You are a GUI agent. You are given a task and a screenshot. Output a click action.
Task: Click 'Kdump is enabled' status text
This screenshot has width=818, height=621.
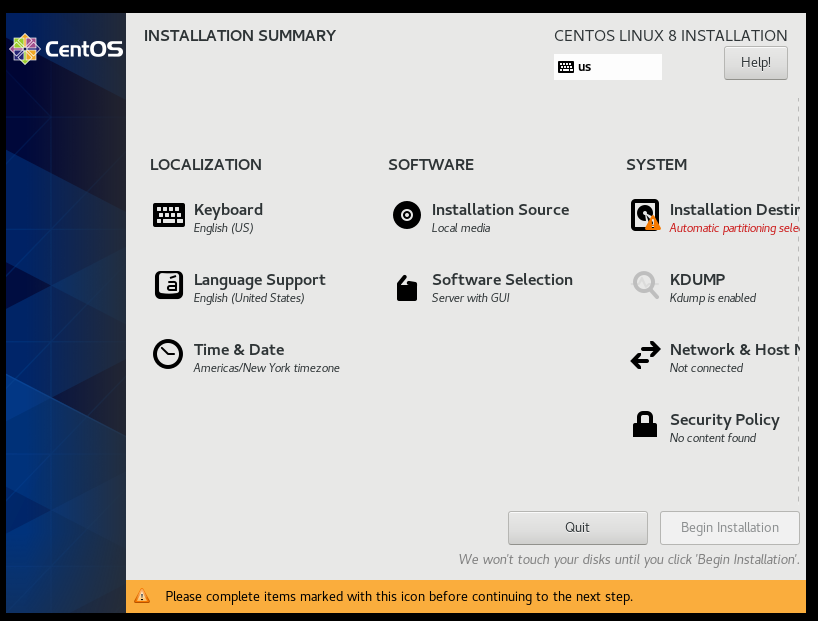tap(712, 298)
